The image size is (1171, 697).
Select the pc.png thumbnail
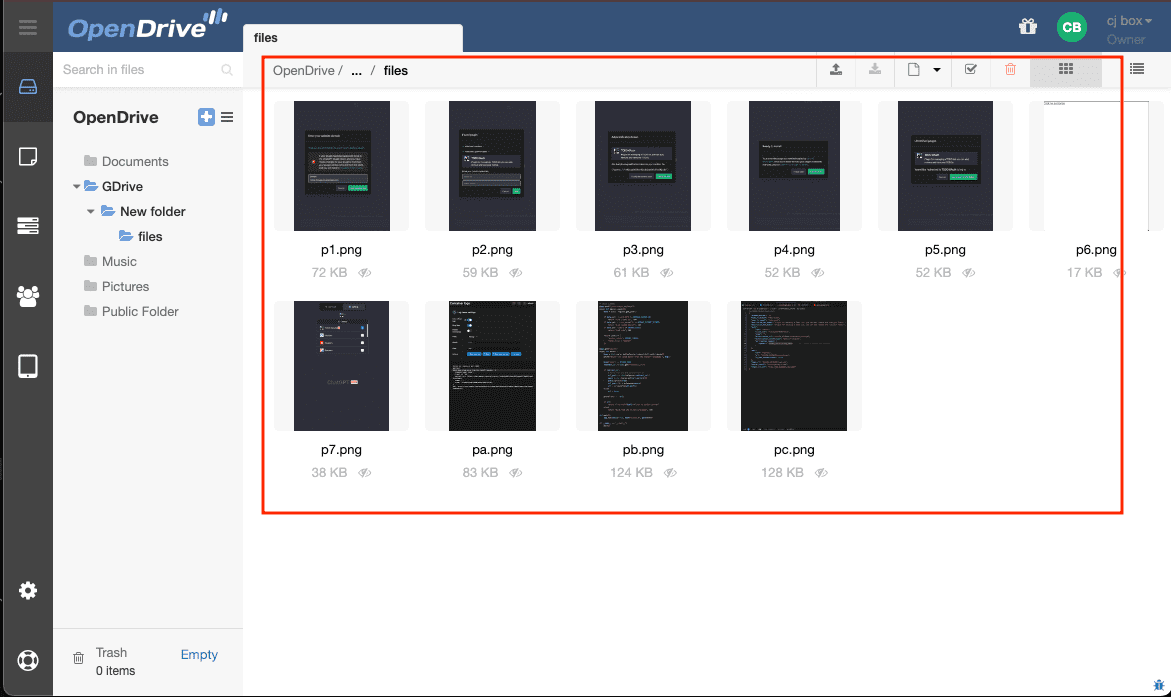click(794, 366)
